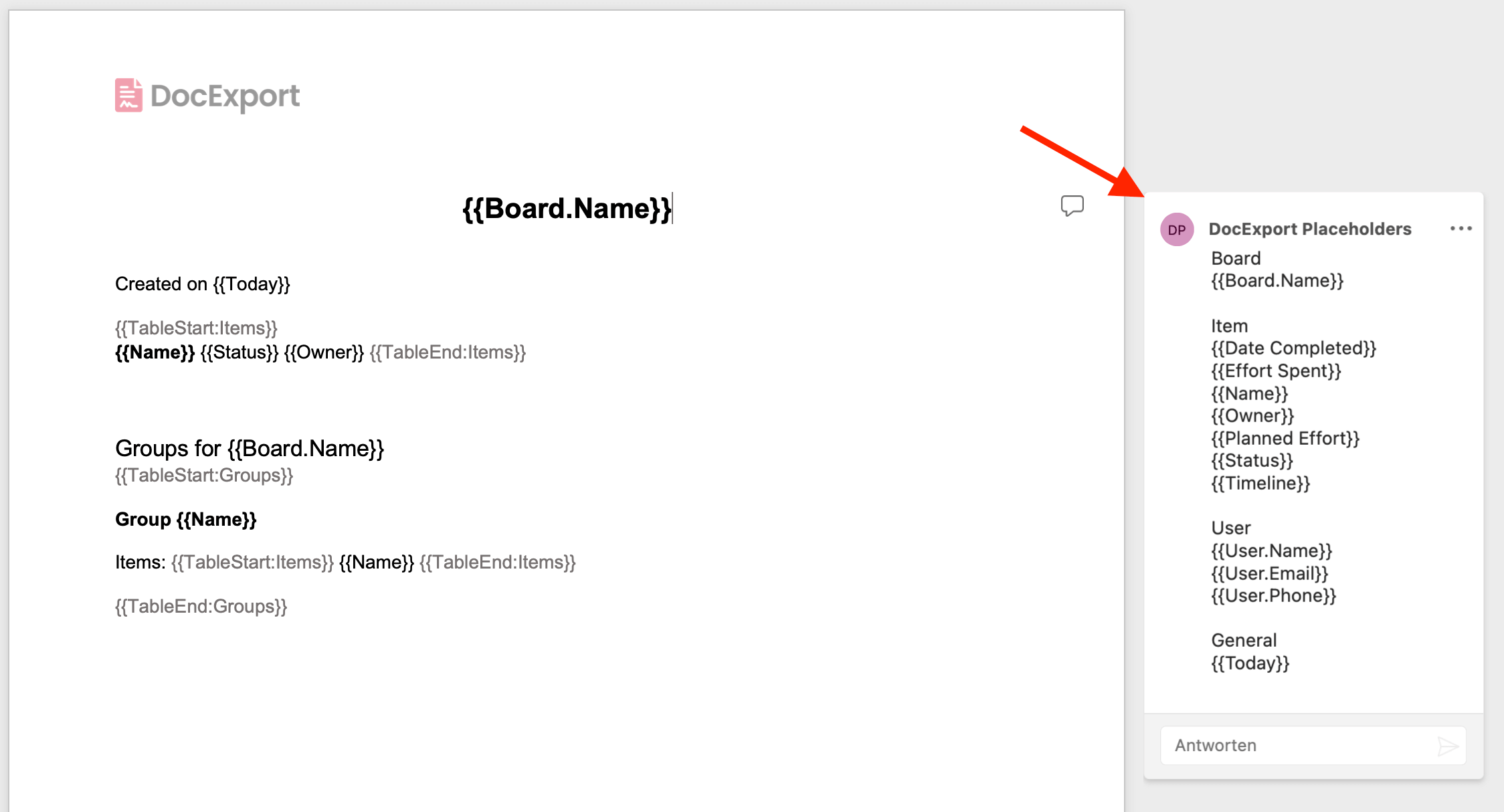Click {{TableEnd:Items}} on the 'Items:' line
1504x812 pixels.
pos(498,563)
